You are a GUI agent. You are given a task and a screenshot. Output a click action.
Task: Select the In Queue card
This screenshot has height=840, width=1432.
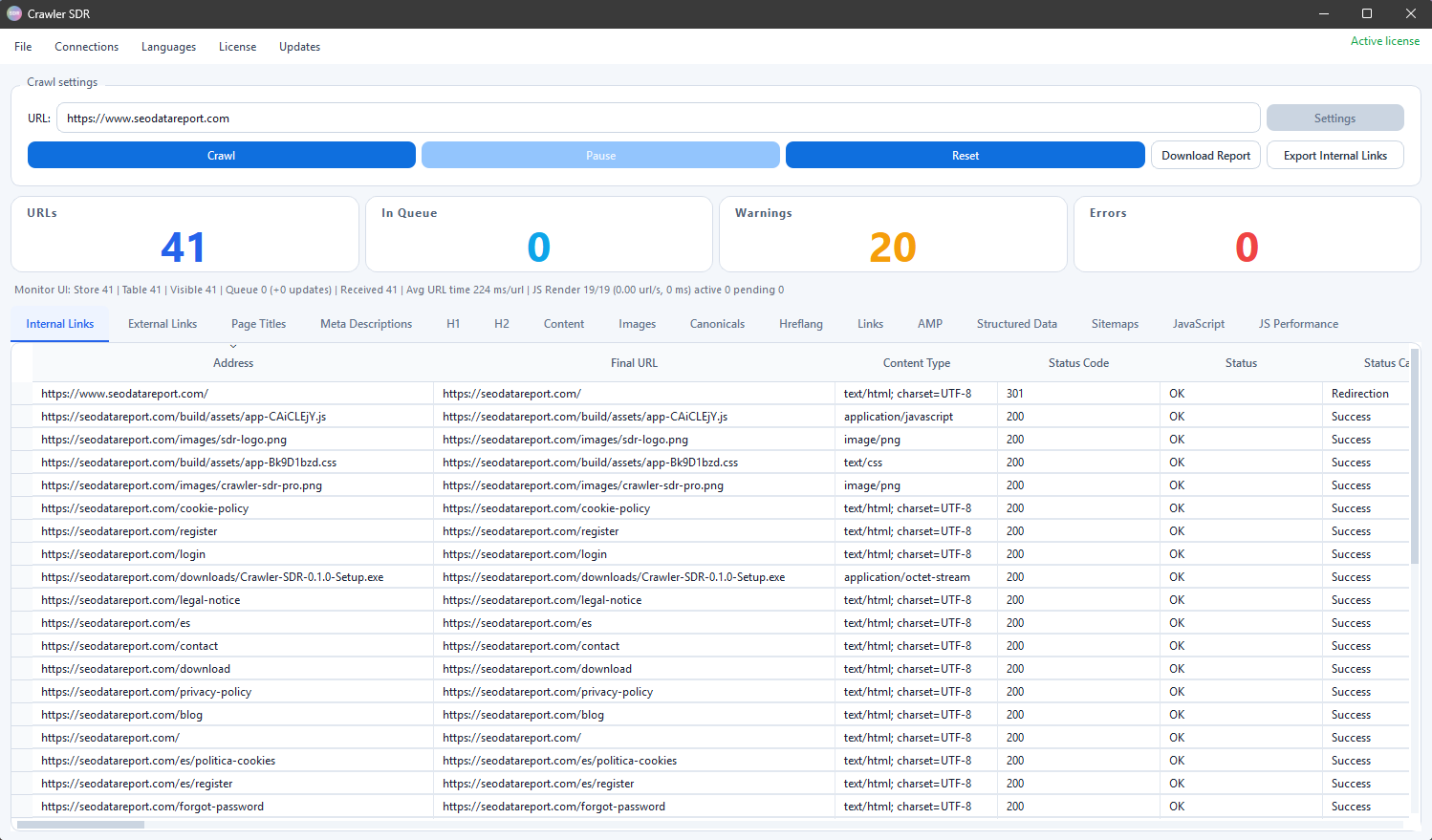point(539,234)
